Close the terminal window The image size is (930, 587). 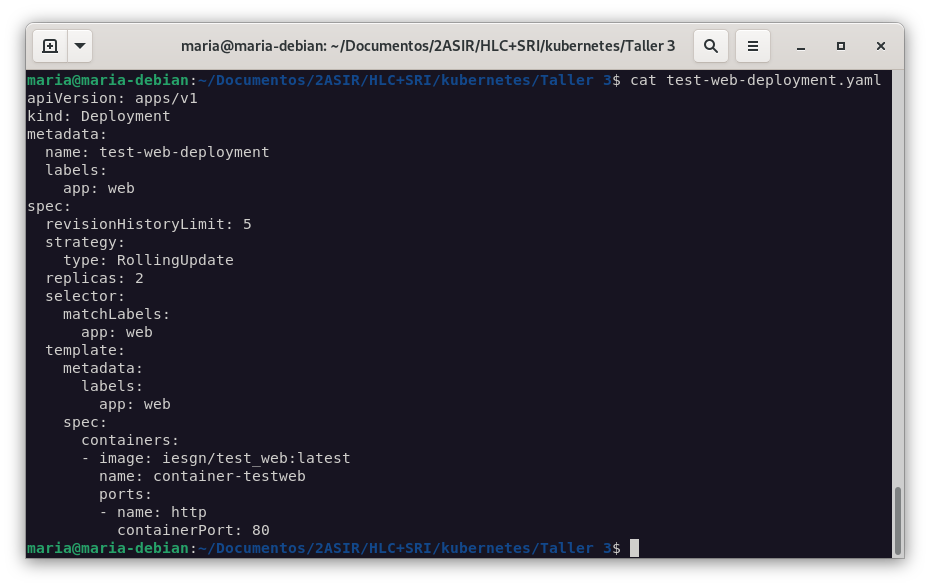880,46
